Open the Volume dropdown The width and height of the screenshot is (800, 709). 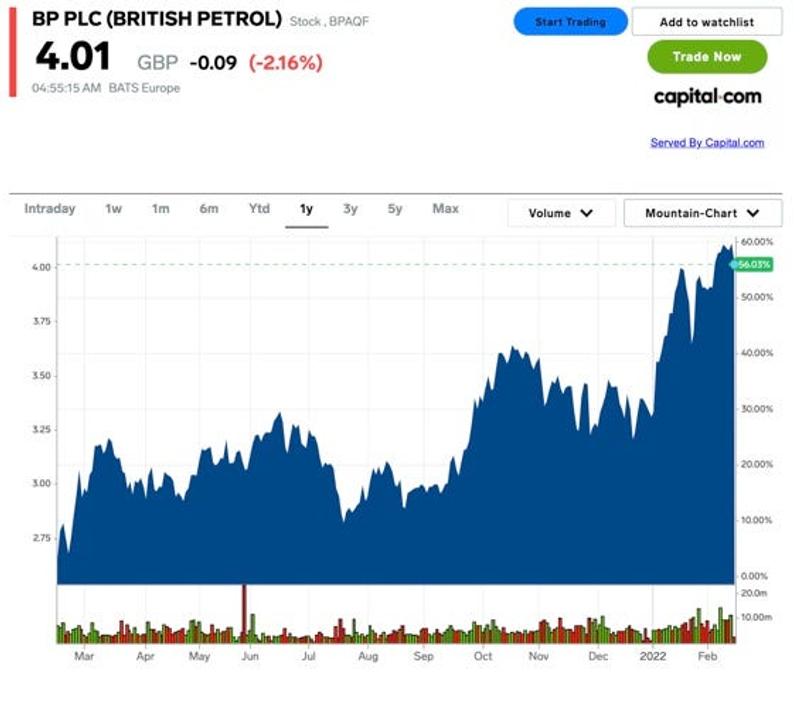click(x=561, y=213)
